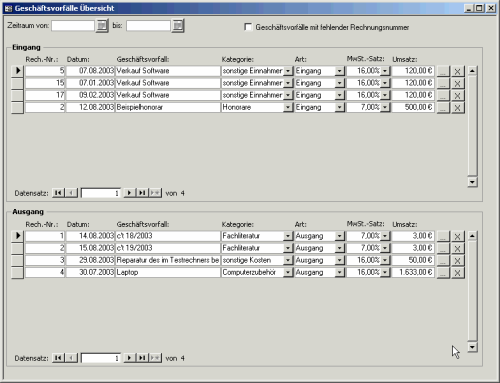Click Umsatz field showing 500,00 €
Viewport: 500px width, 383px height.
413,107
